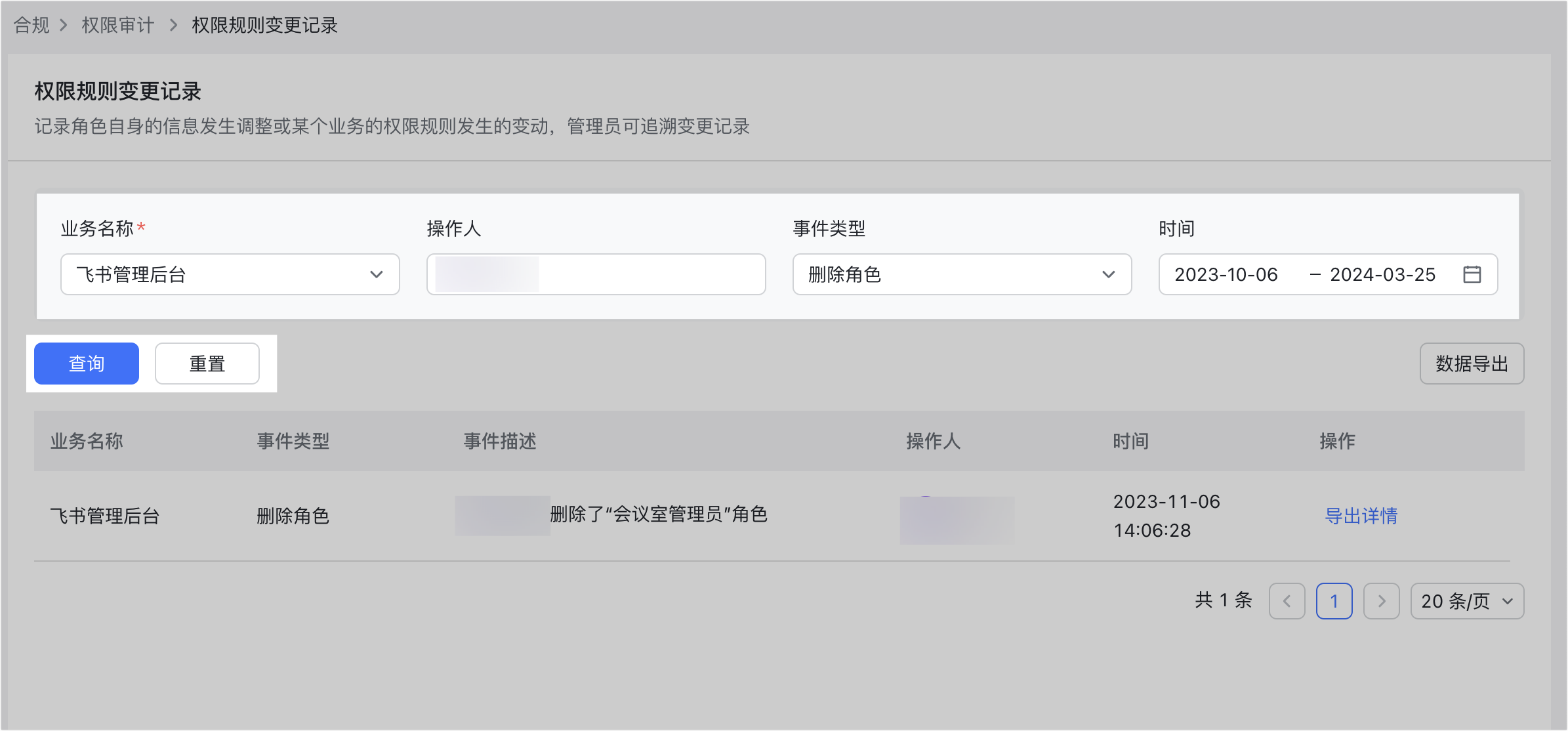The height and width of the screenshot is (731, 1568).
Task: Click the start date 2023-10-06
Action: click(1225, 274)
